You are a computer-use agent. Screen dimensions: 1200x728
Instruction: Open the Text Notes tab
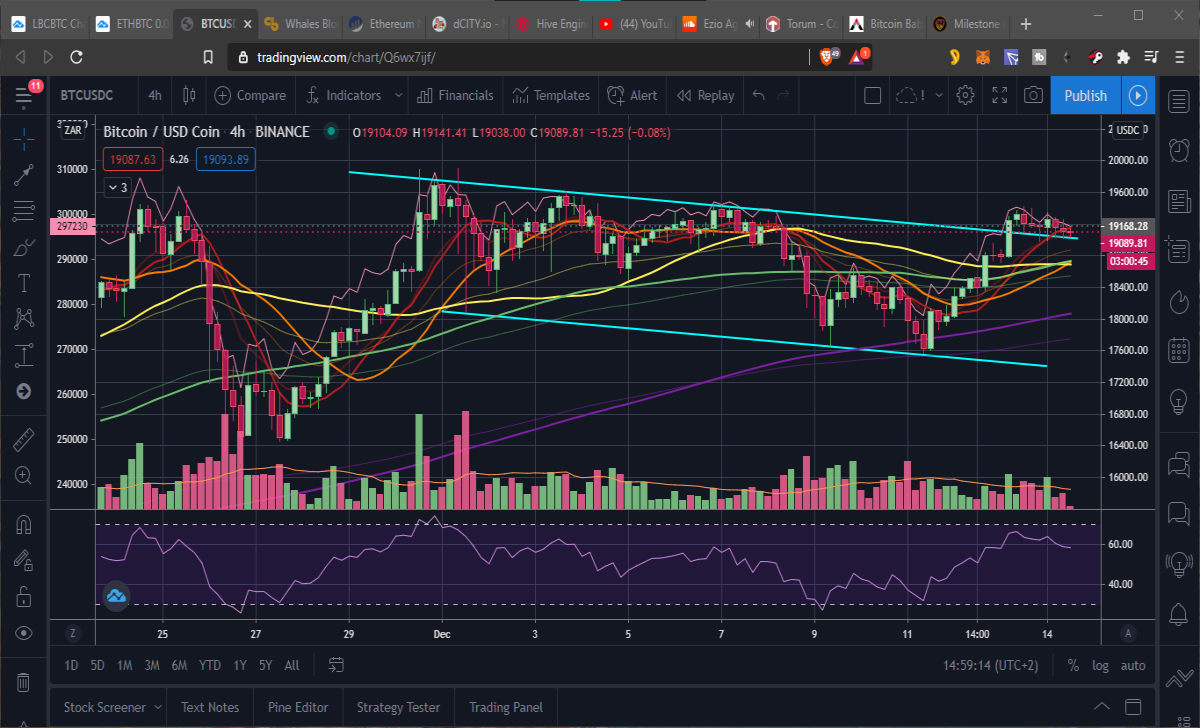(x=209, y=707)
